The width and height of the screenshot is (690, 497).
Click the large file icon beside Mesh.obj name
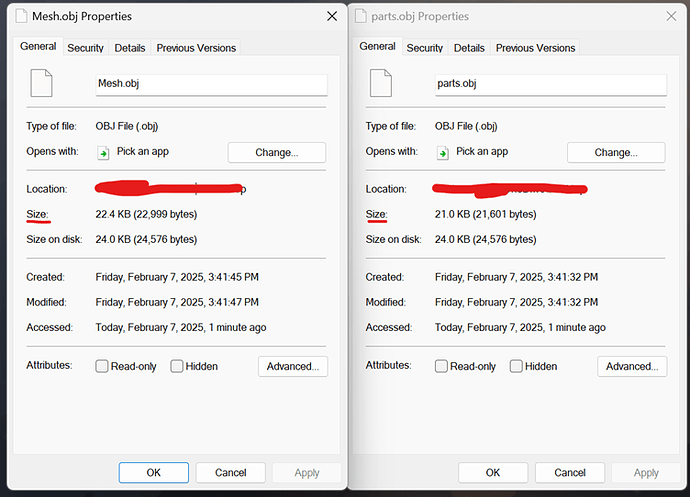[40, 84]
